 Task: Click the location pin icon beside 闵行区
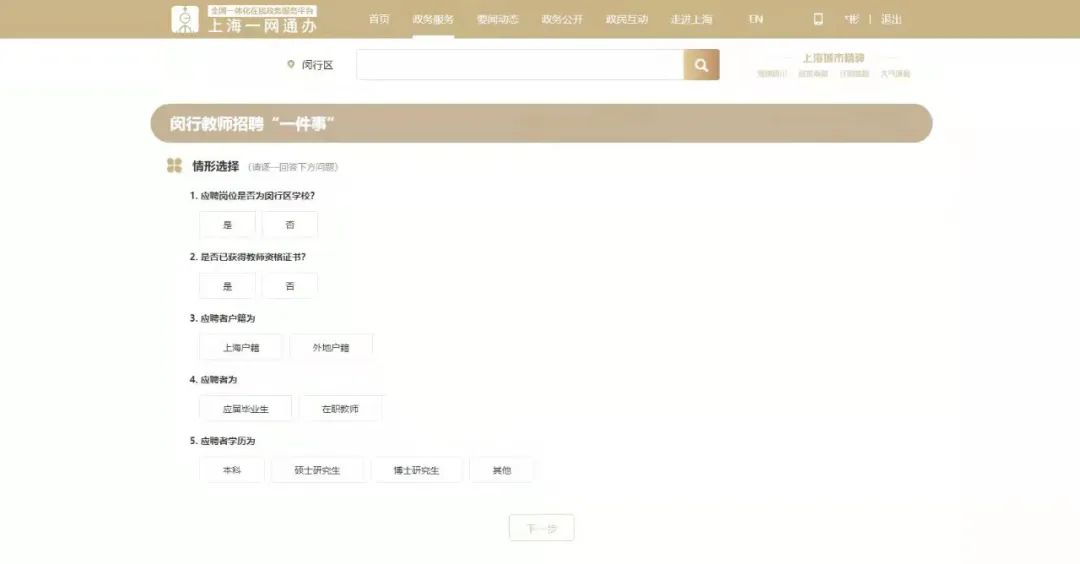pos(291,65)
